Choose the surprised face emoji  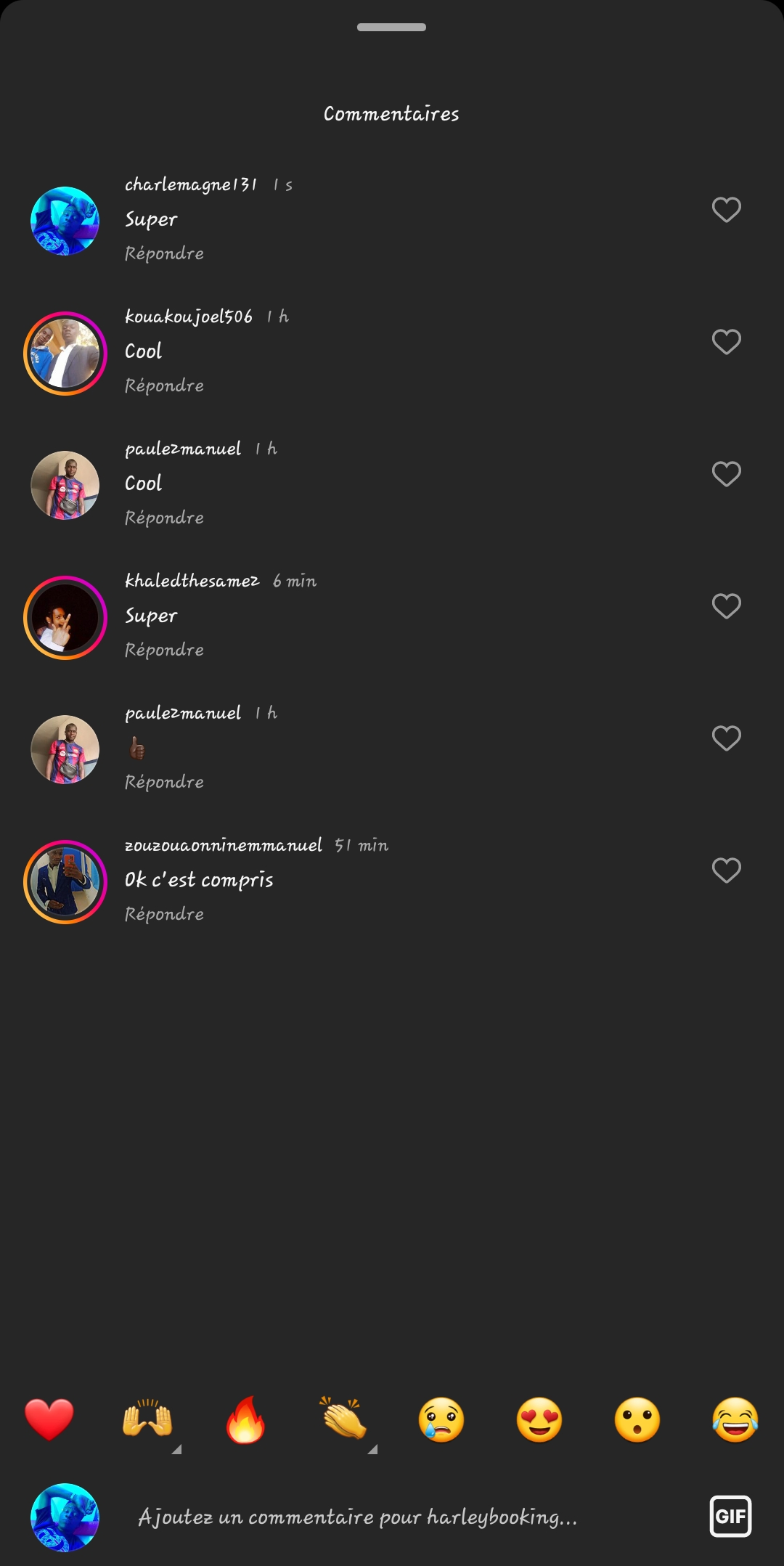637,1419
